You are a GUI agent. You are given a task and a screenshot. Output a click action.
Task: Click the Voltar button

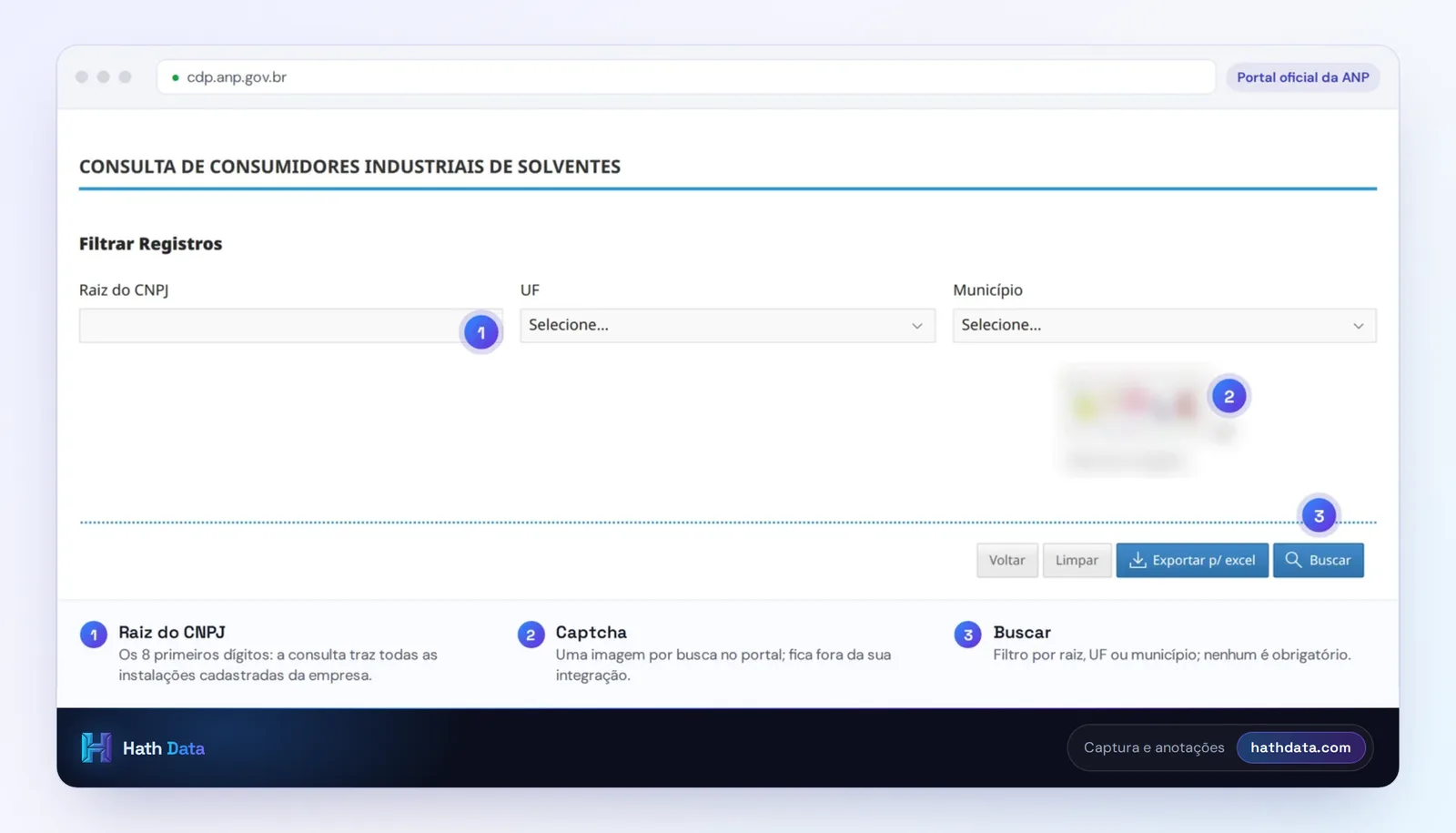pos(1006,560)
